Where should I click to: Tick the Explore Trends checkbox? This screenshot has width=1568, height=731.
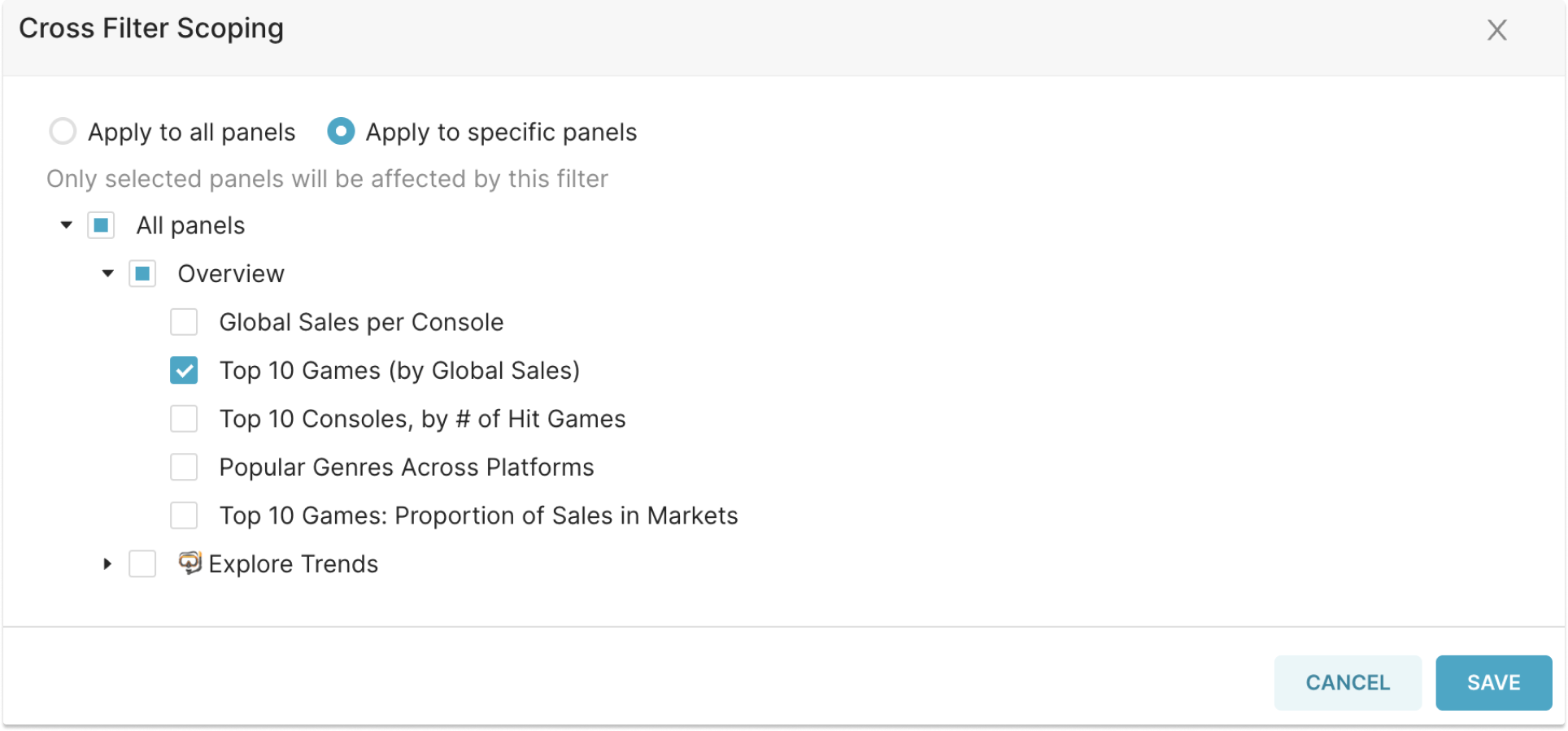point(142,564)
